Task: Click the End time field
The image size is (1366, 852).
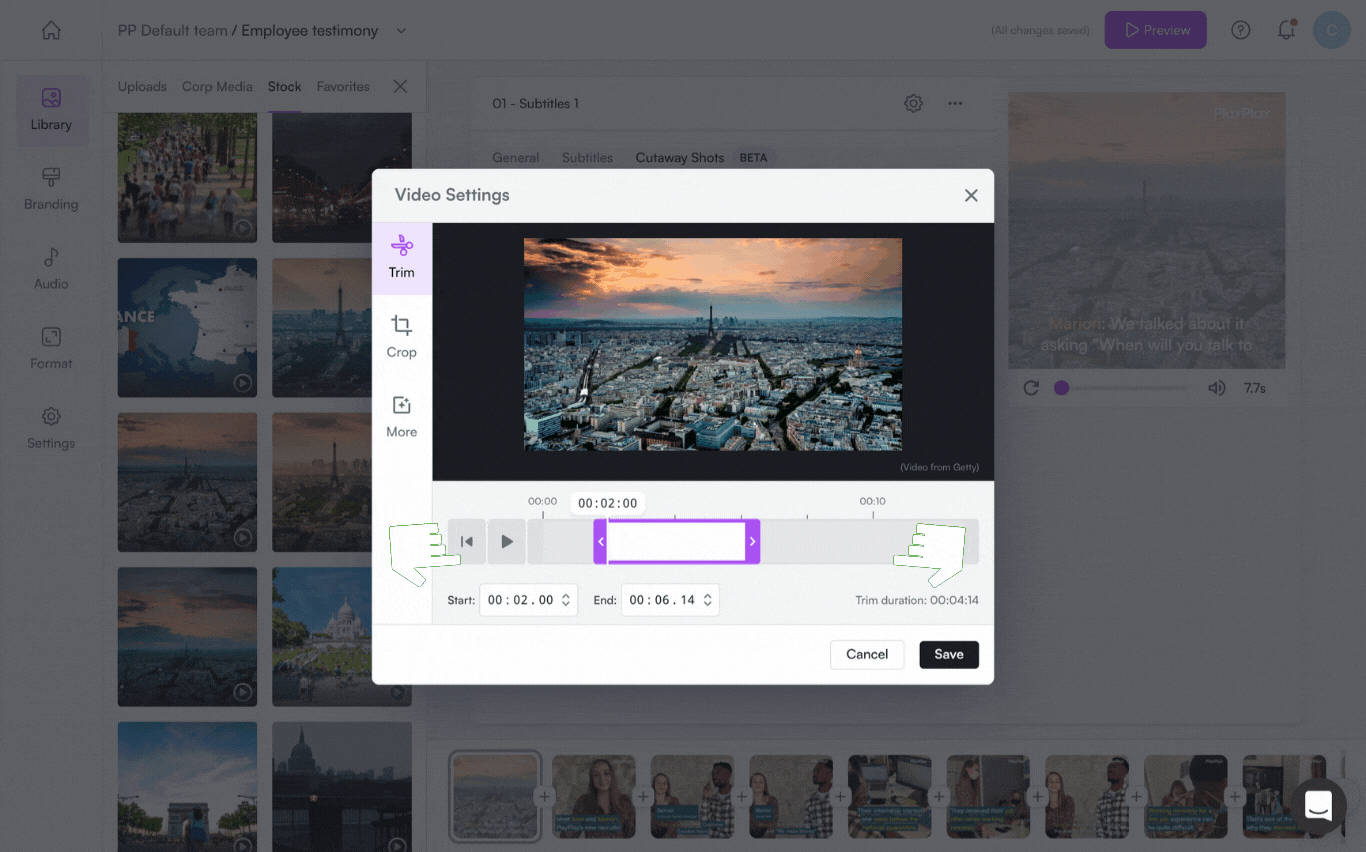Action: pos(670,600)
